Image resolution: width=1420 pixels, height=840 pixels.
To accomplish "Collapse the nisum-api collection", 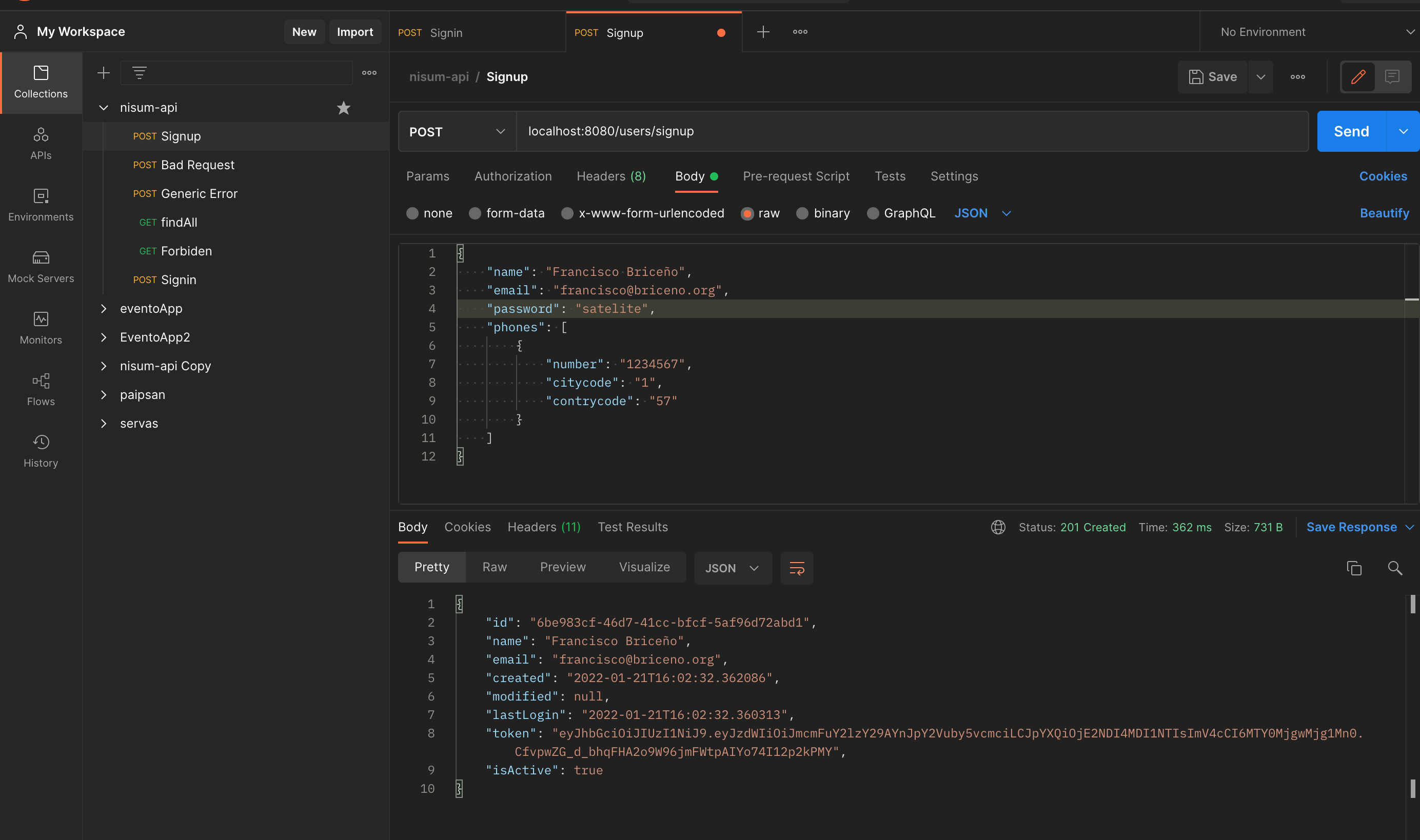I will (104, 108).
